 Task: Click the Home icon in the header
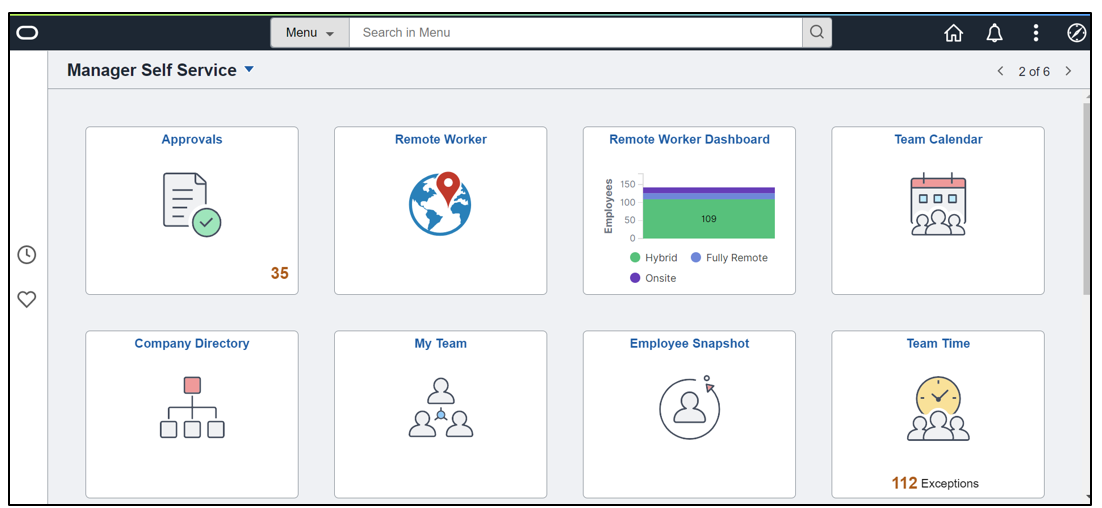[x=953, y=33]
